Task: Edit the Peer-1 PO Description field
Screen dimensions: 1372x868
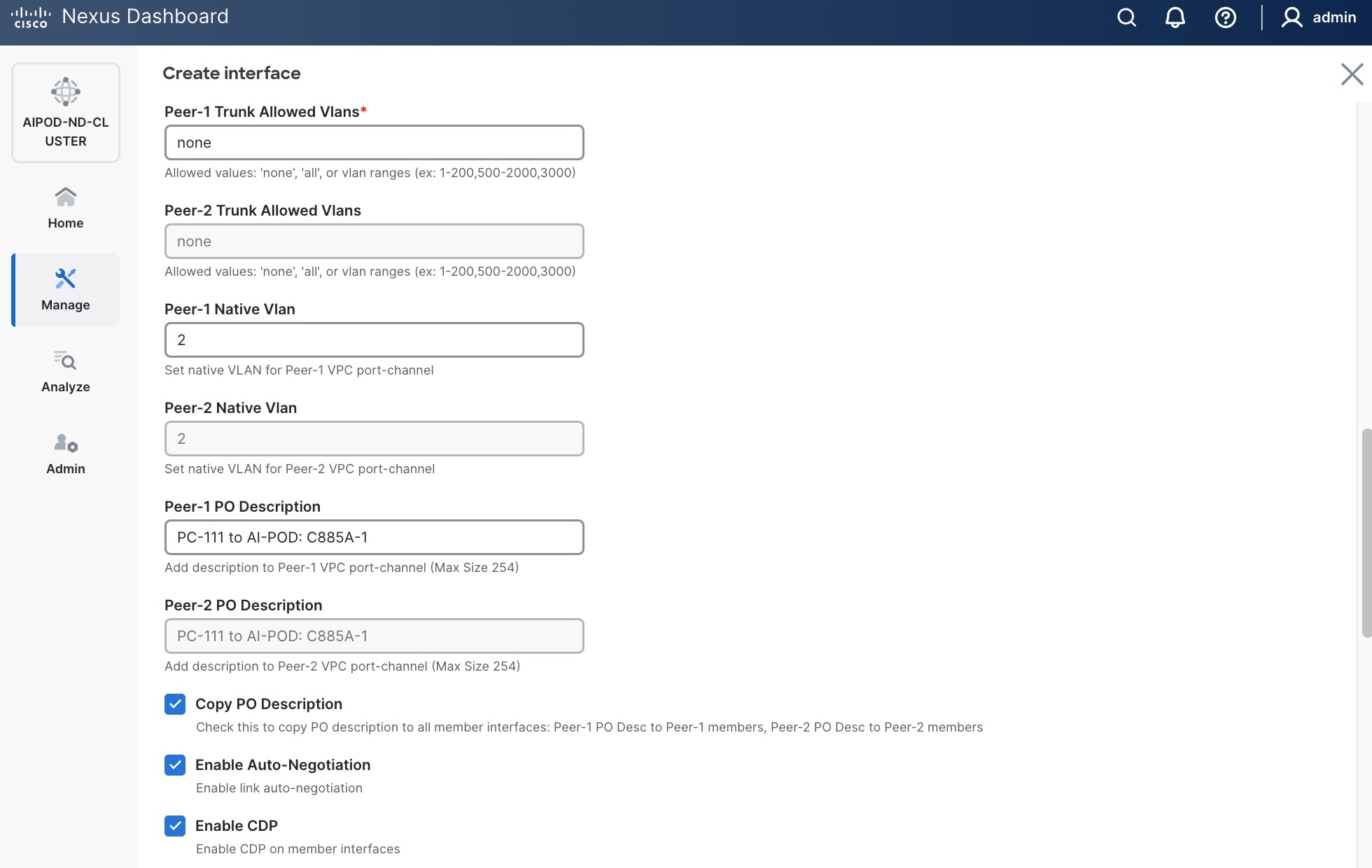Action: tap(374, 537)
